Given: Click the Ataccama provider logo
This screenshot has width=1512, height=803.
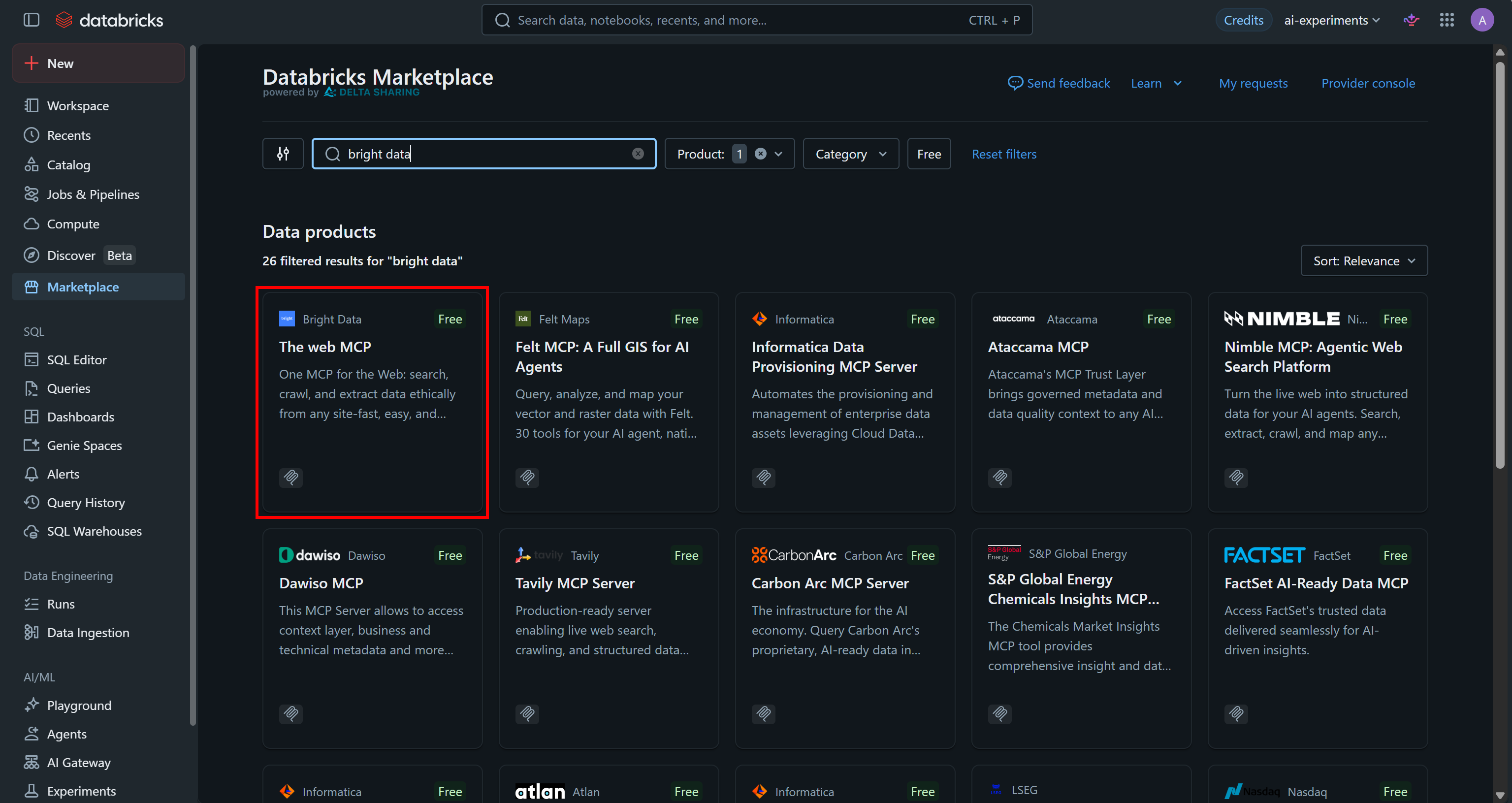Looking at the screenshot, I should [1014, 319].
